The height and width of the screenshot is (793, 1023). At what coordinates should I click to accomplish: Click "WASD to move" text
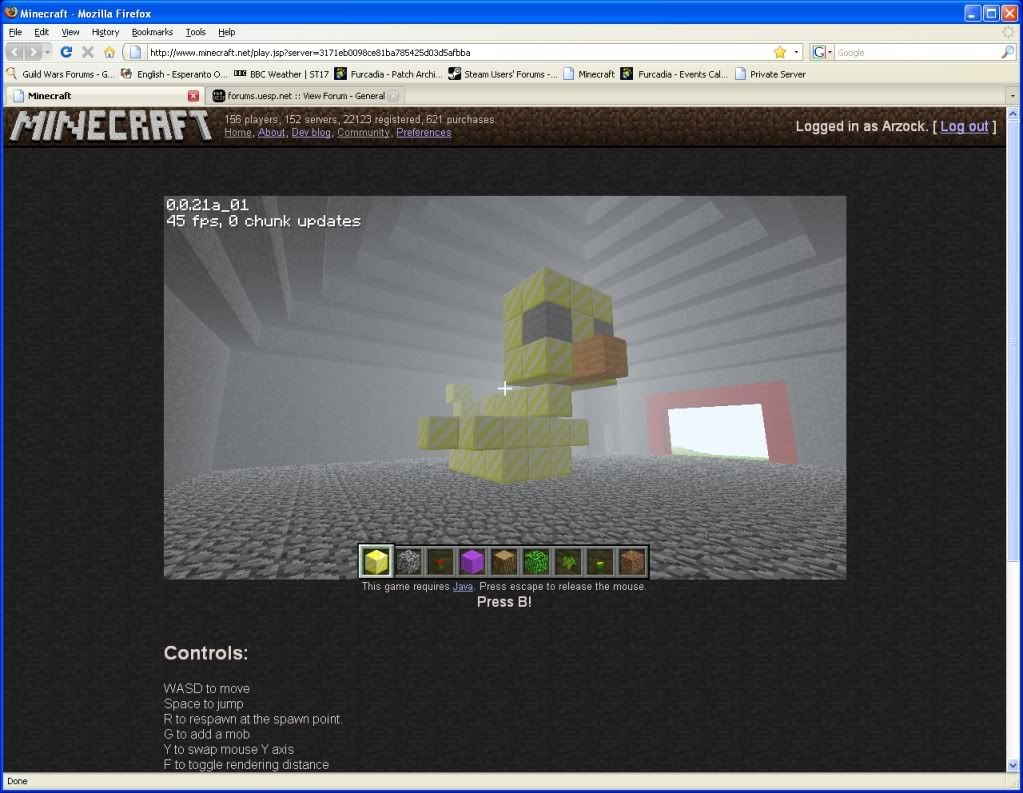tap(206, 689)
